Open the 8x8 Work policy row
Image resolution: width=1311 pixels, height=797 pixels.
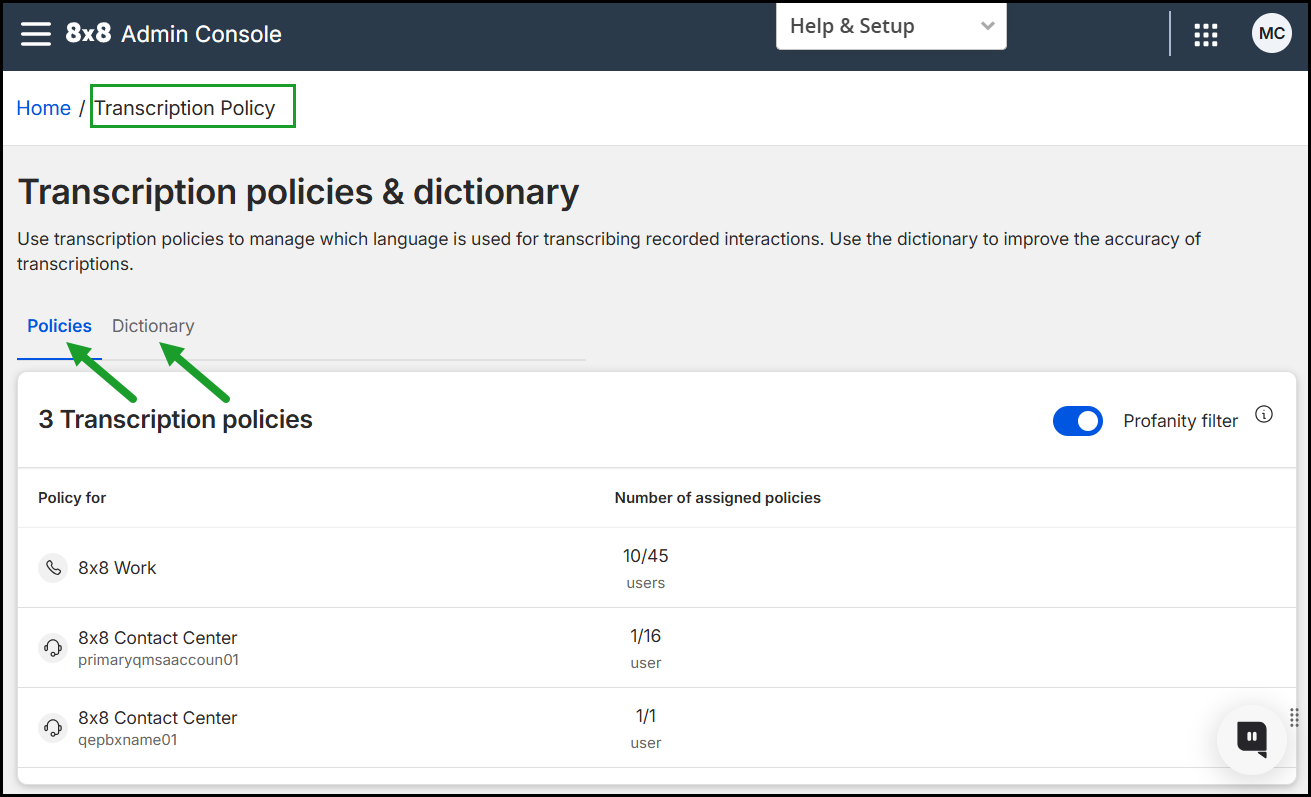[657, 568]
